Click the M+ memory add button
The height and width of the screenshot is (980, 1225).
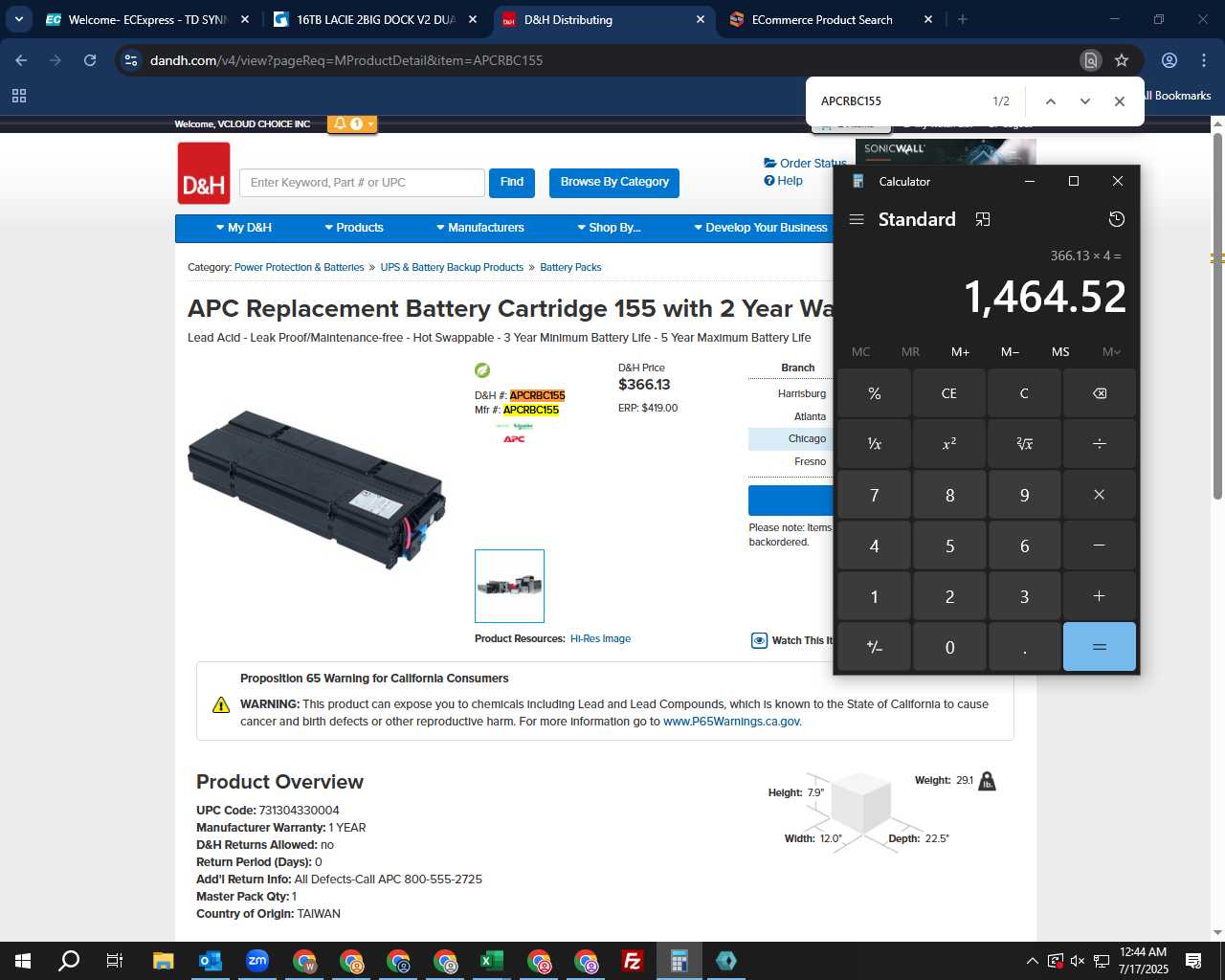point(960,351)
